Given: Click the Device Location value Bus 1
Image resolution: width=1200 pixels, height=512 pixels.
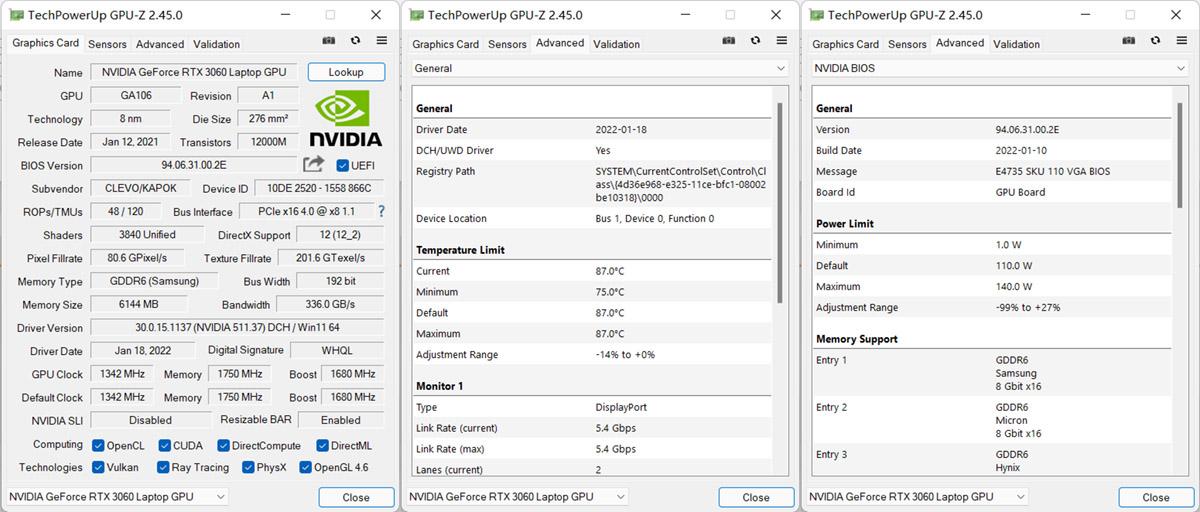Looking at the screenshot, I should pyautogui.click(x=655, y=218).
